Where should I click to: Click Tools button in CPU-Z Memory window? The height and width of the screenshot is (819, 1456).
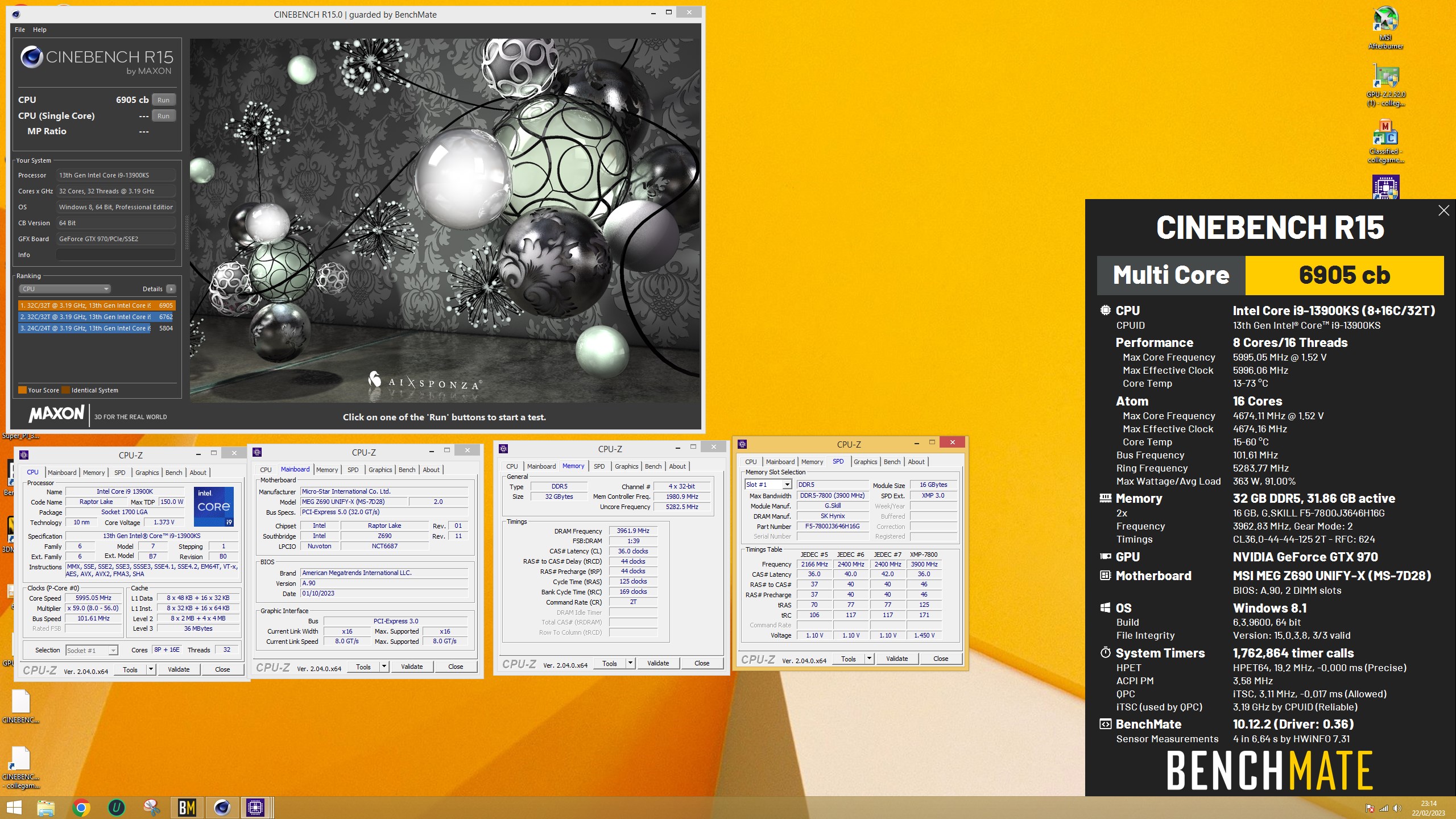coord(610,663)
